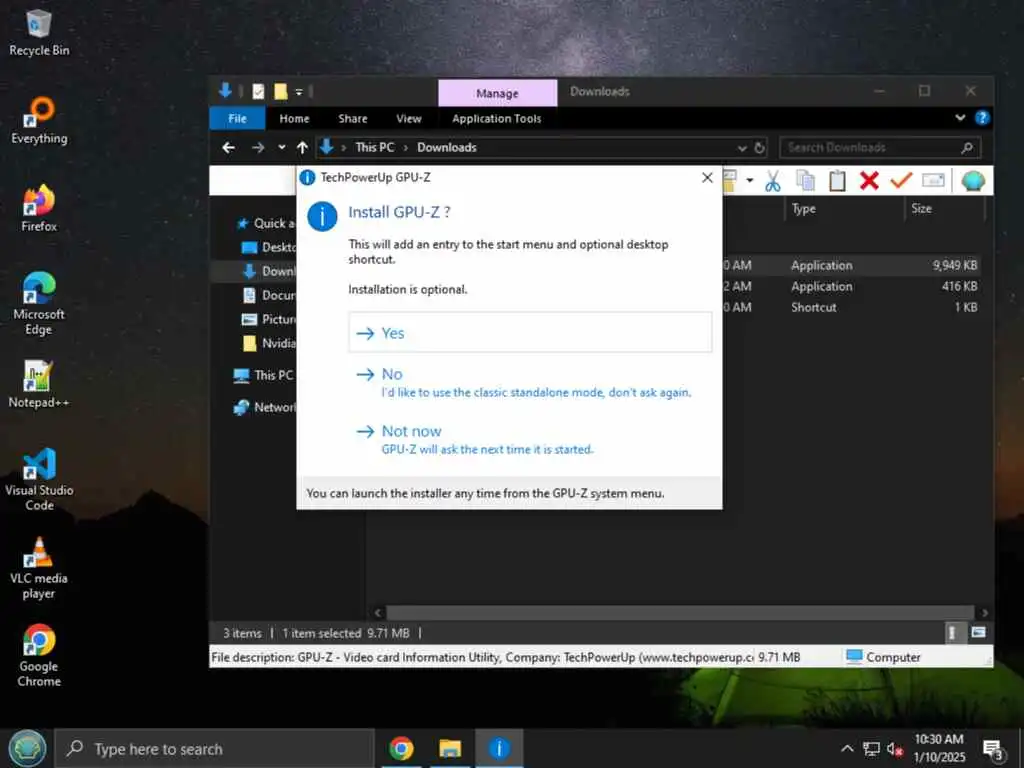1024x768 pixels.
Task: Click the horizontal scrollbar thumb
Action: 680,613
